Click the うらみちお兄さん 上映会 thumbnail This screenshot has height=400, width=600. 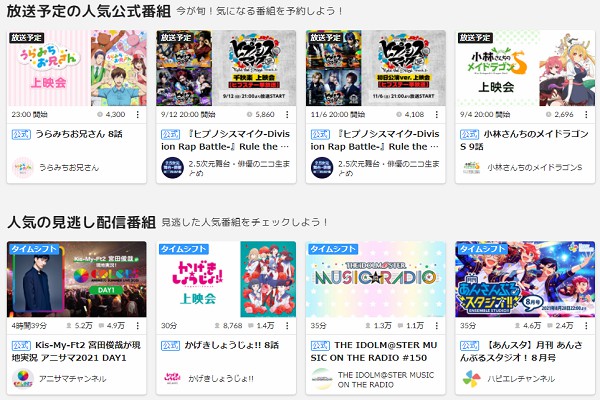77,68
